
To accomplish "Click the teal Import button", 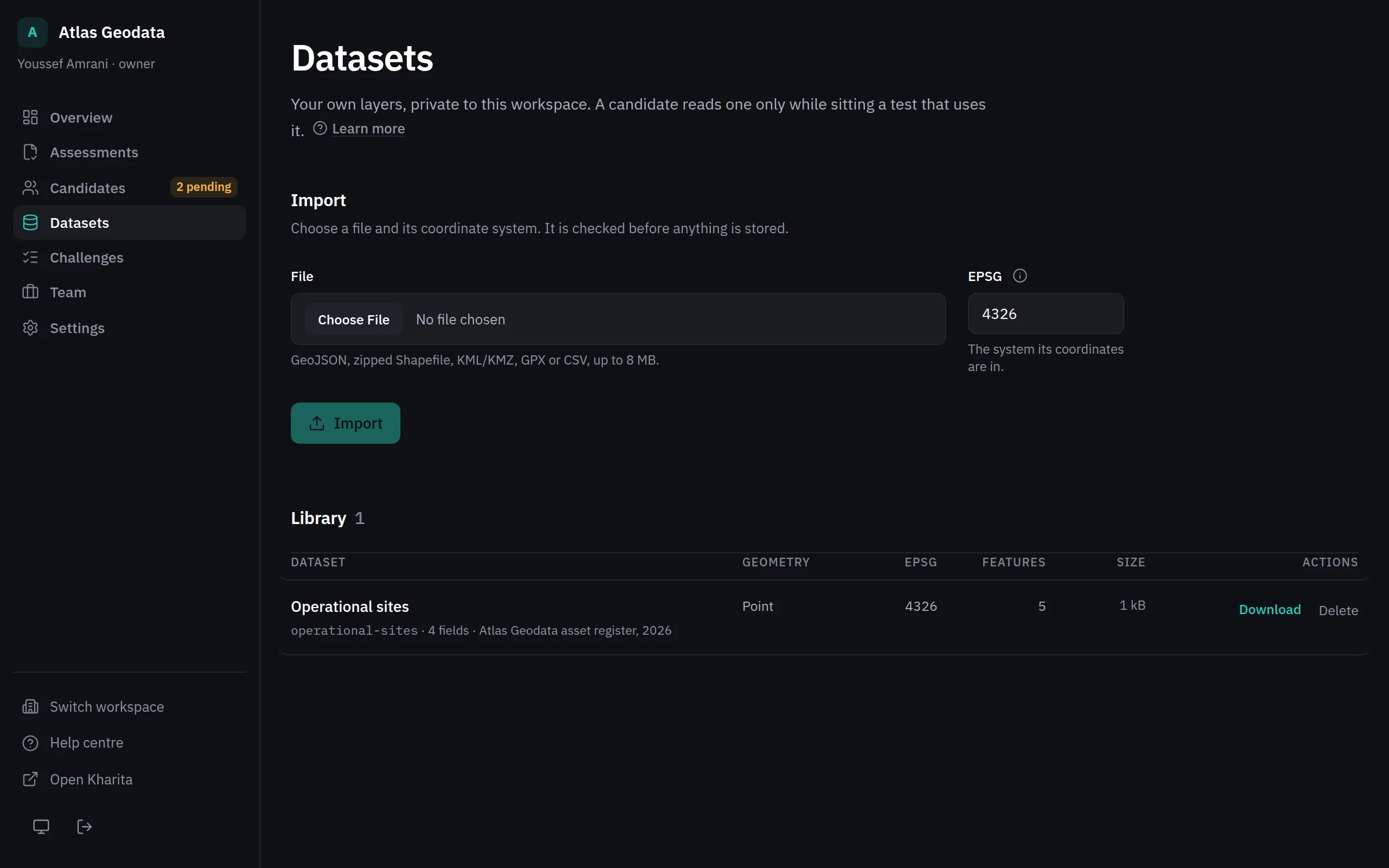I will [x=346, y=423].
